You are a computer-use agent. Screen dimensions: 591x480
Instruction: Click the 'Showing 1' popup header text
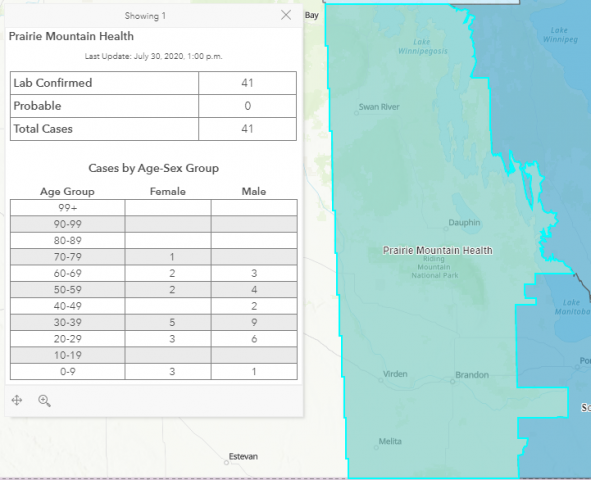click(x=145, y=16)
